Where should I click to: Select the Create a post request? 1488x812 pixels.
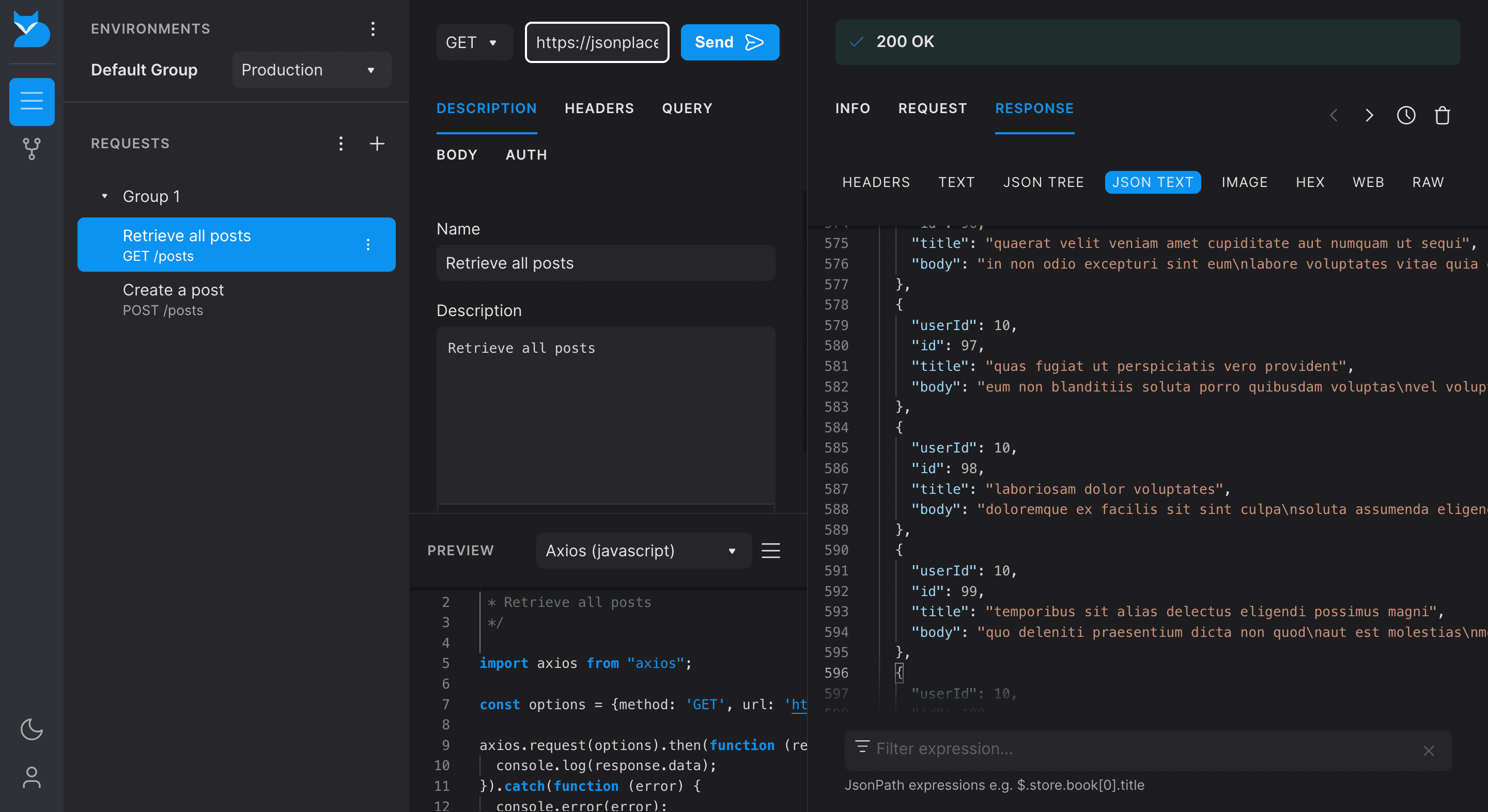pos(236,299)
